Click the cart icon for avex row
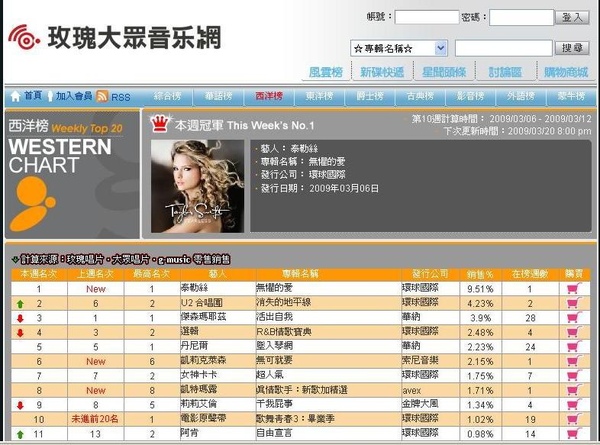The height and width of the screenshot is (445, 600). click(574, 390)
